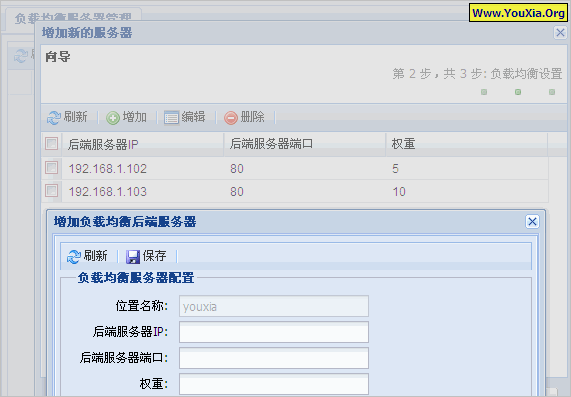
Task: Close the 增加新的服务器 wizard window
Action: click(560, 33)
